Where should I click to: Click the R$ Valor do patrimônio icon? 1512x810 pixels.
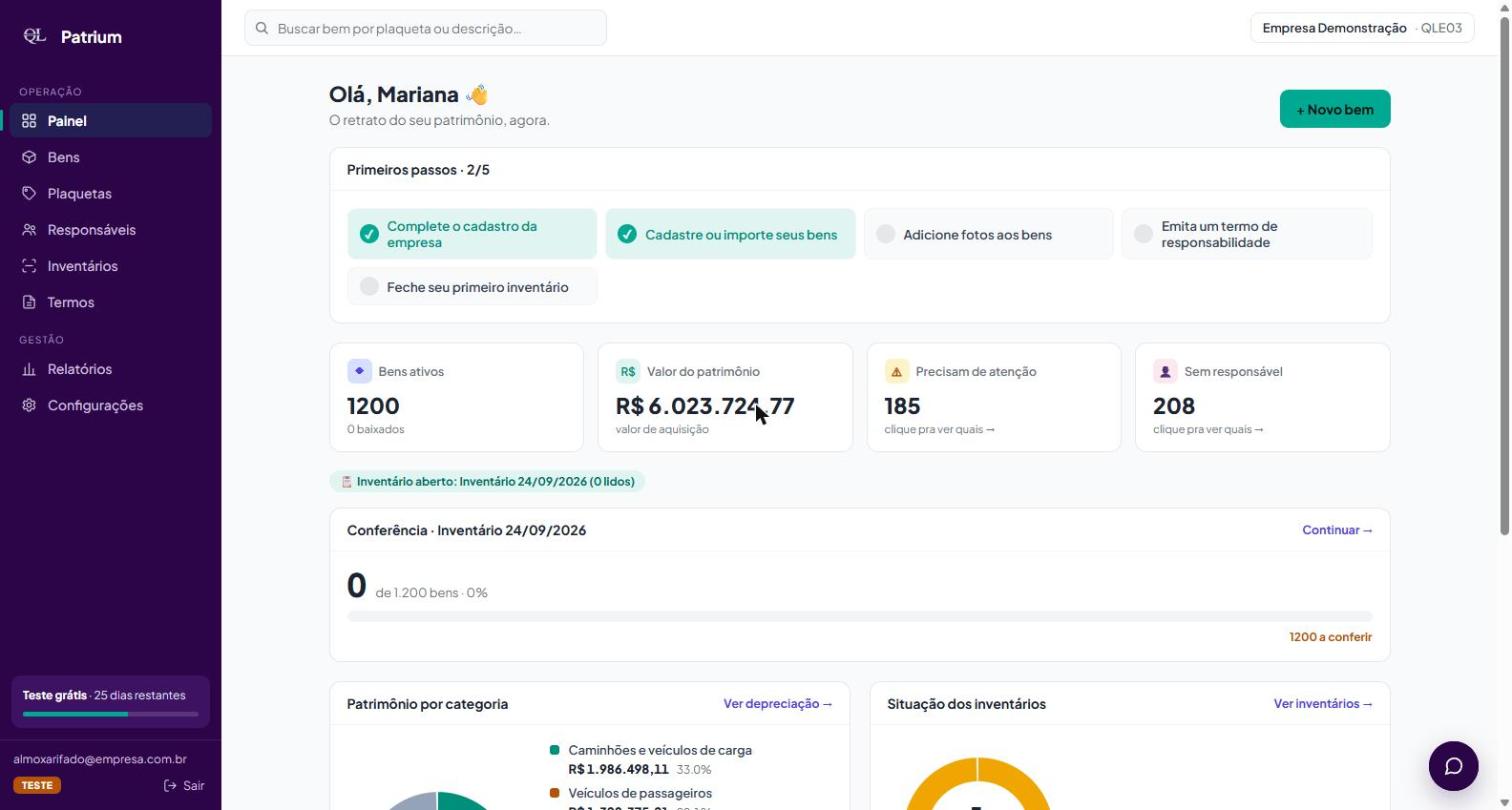628,371
